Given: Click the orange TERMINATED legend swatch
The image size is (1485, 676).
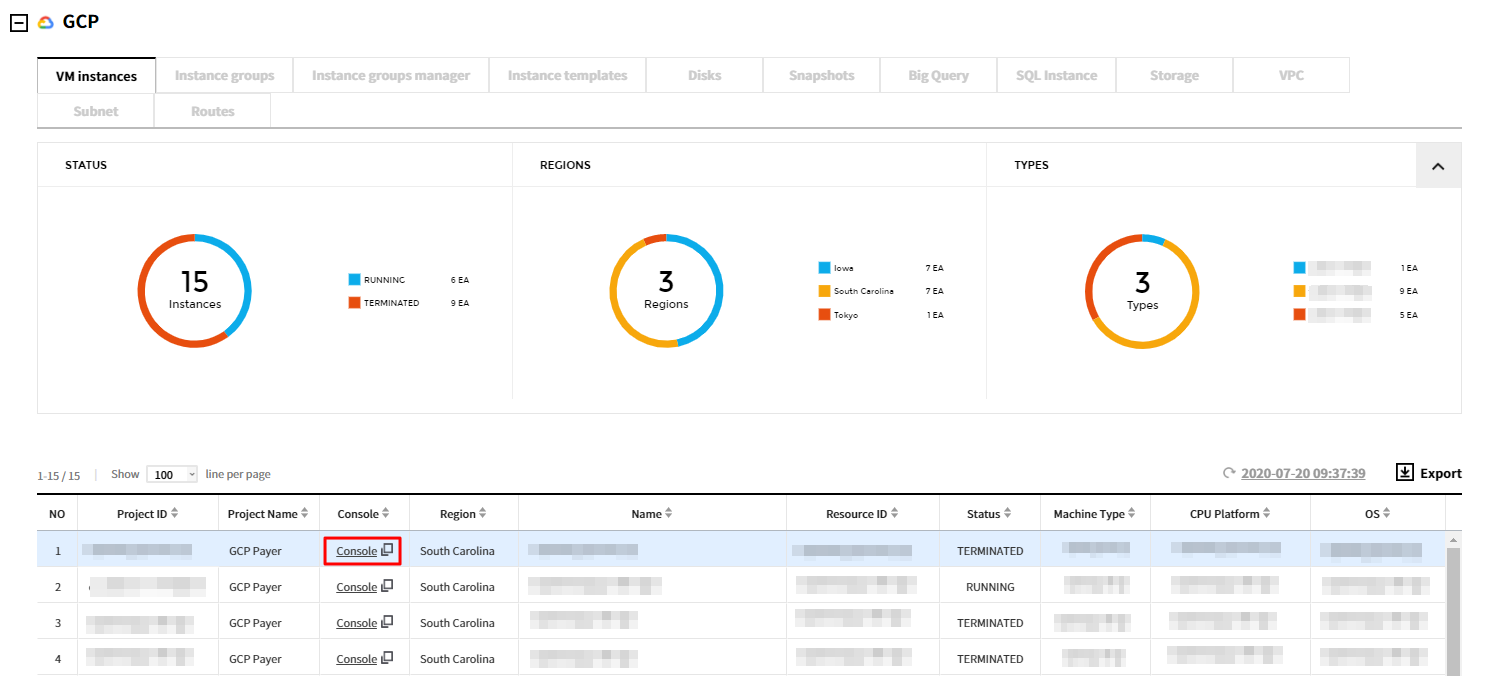Looking at the screenshot, I should [354, 303].
